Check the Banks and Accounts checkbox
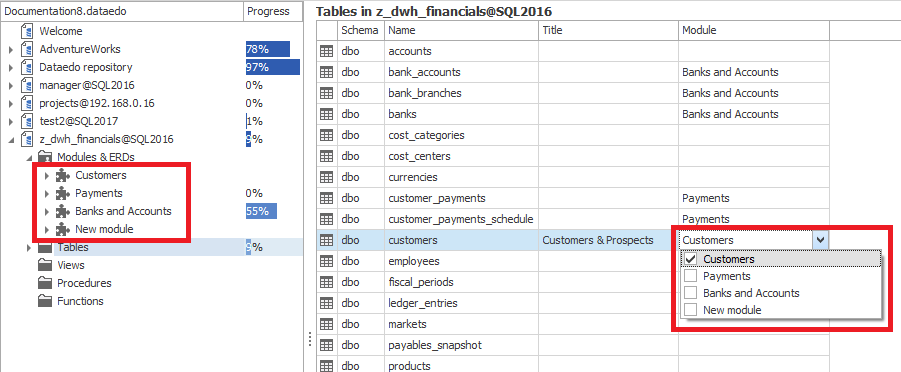This screenshot has width=901, height=372. (691, 293)
